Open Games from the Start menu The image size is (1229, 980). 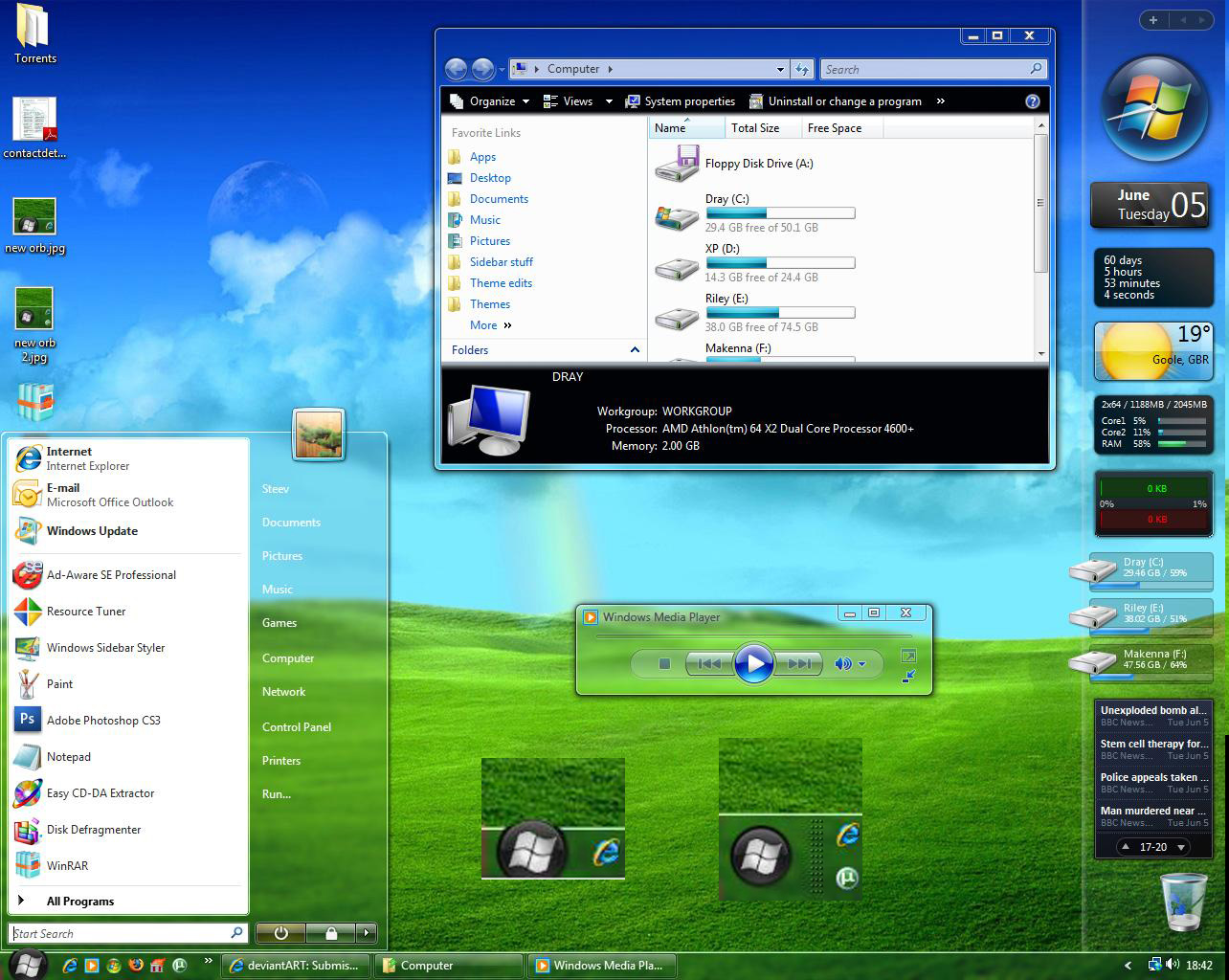(x=279, y=623)
